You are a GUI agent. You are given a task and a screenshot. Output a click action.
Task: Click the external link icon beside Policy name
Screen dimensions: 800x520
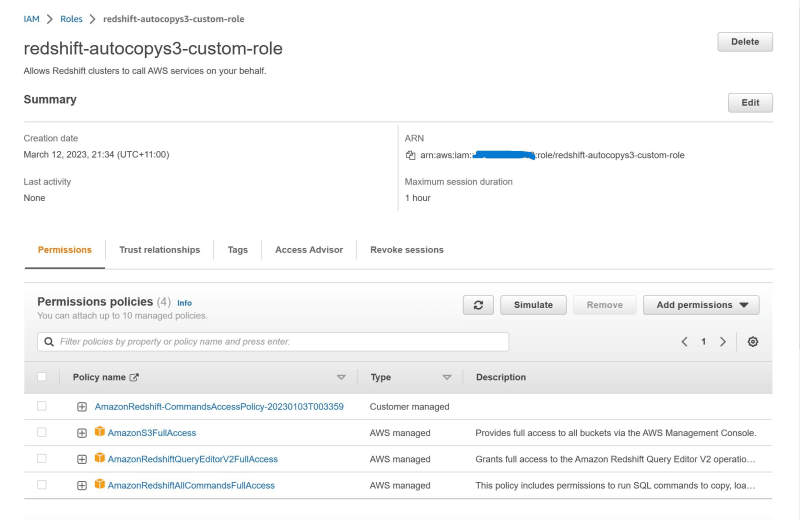tap(134, 378)
